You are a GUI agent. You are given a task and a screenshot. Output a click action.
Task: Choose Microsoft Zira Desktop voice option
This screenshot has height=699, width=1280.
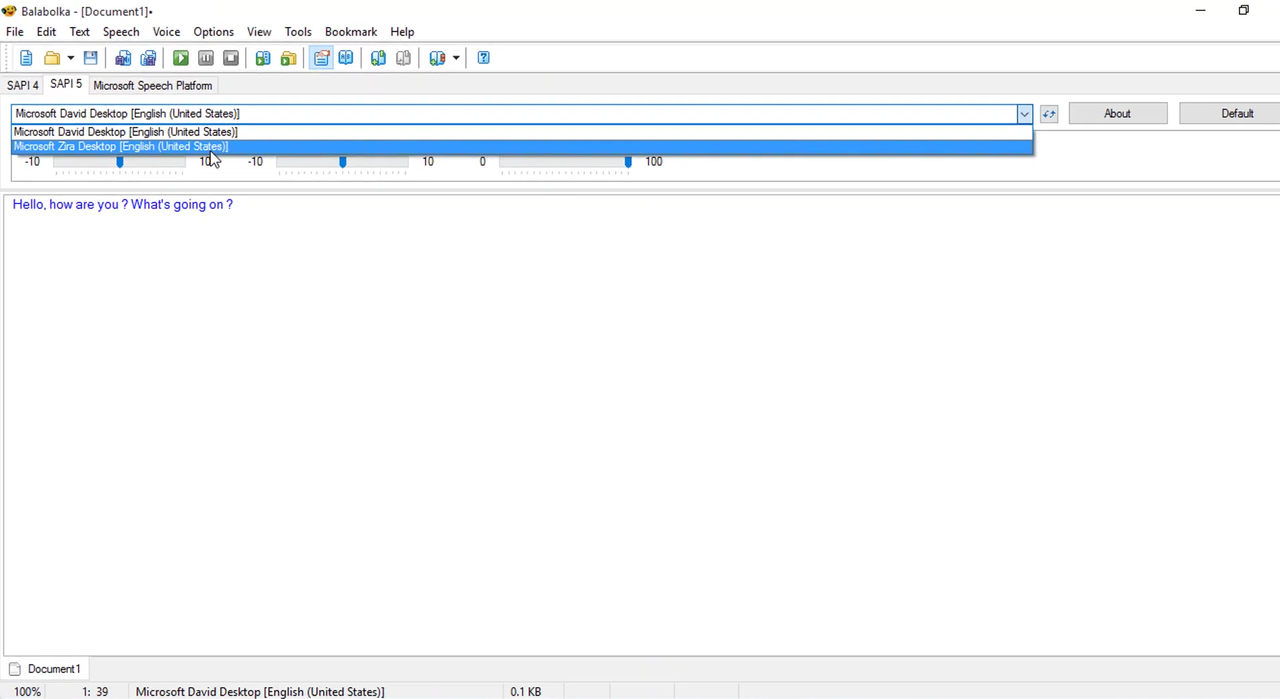pyautogui.click(x=522, y=146)
